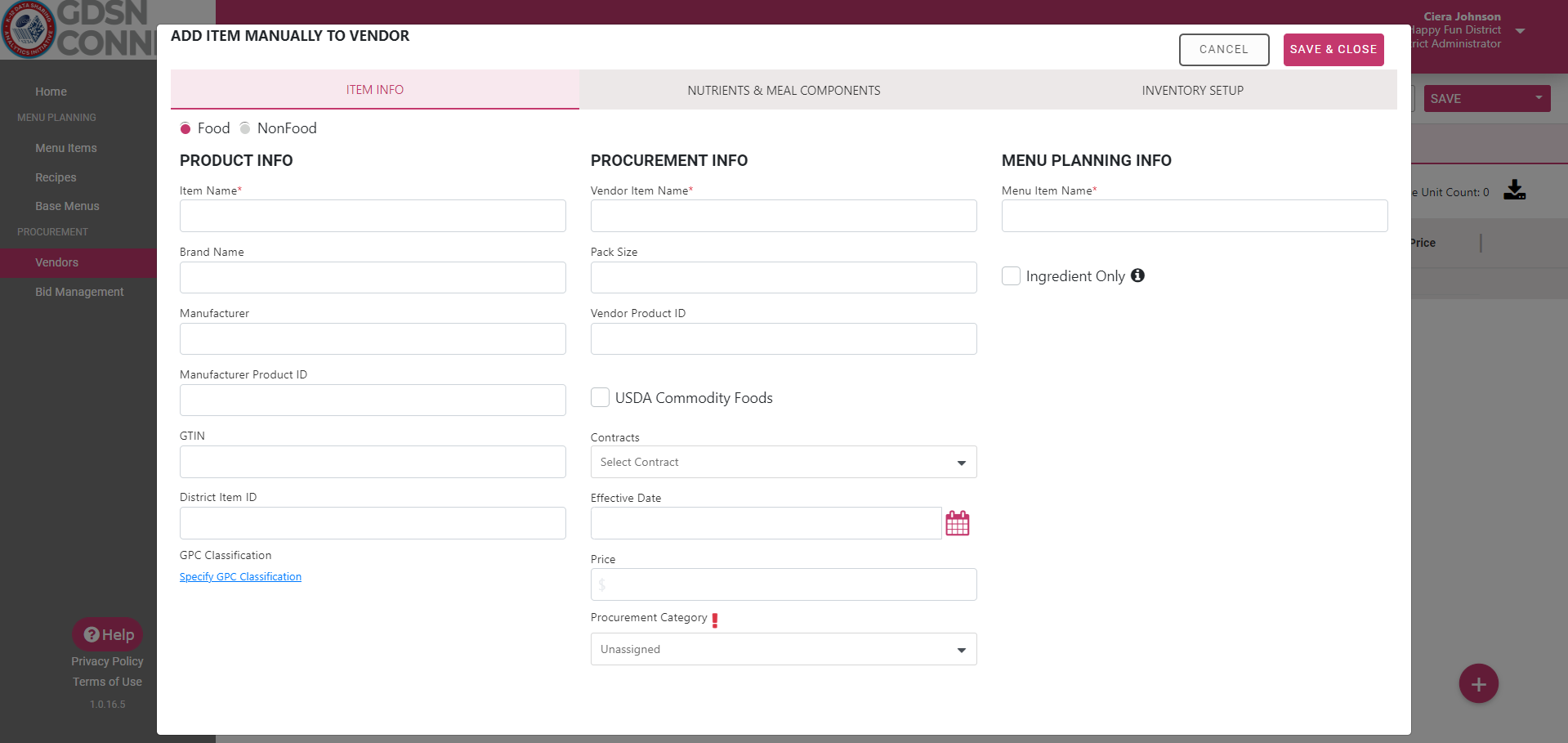Switch to Nutrients & Meal Components tab
The image size is (1568, 743).
(x=784, y=90)
